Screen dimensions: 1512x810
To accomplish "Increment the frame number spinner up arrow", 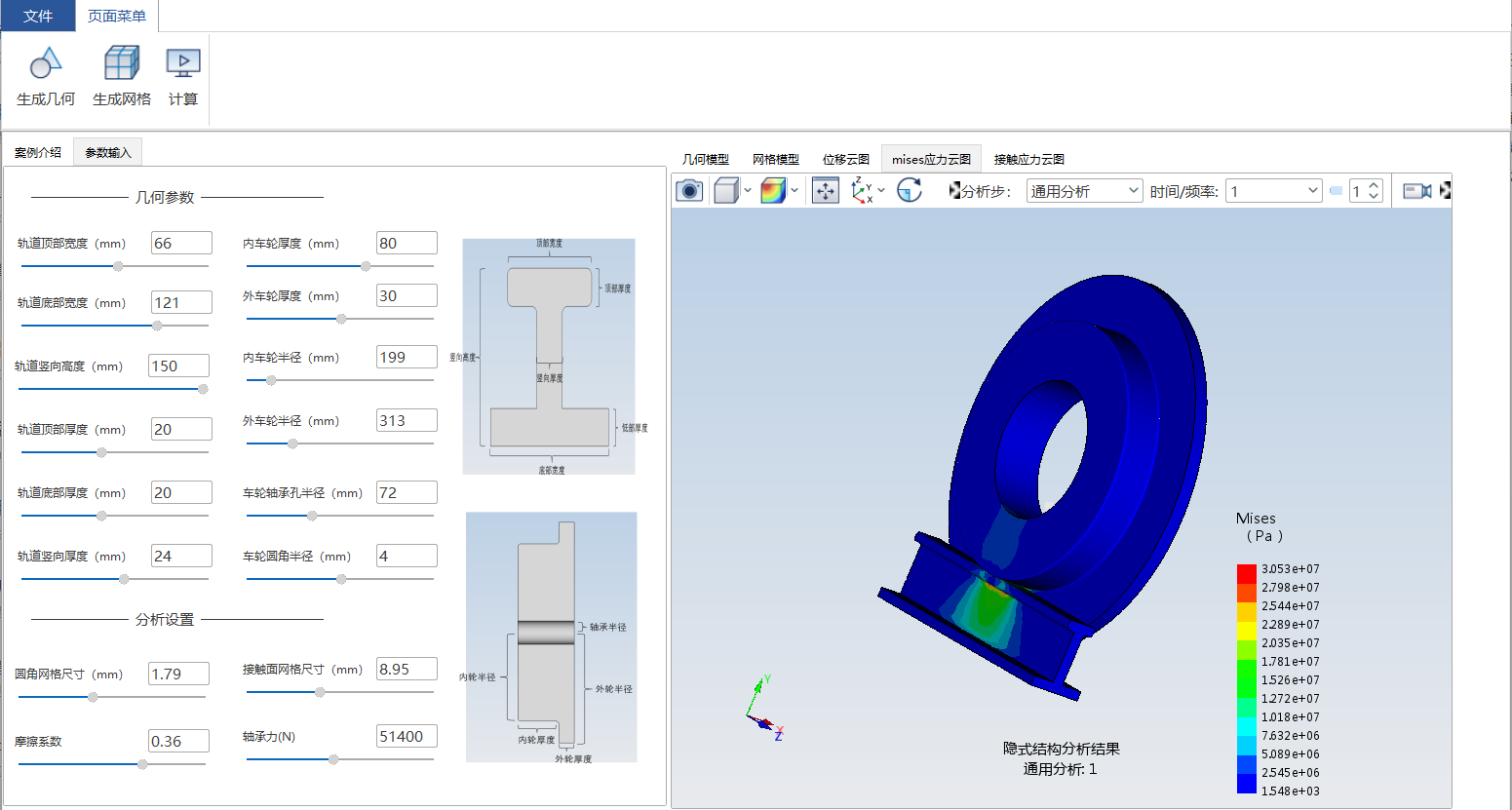I will coord(1374,185).
